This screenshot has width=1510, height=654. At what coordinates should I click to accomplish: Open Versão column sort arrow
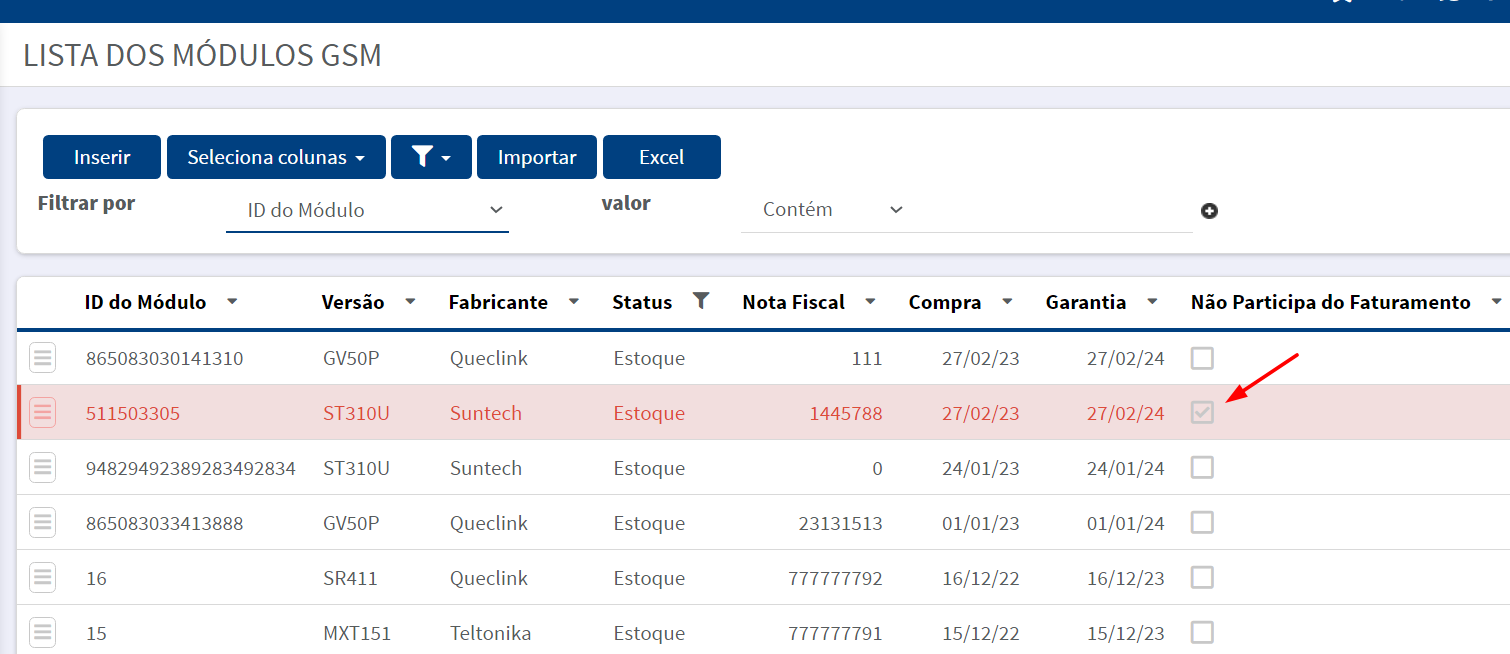point(410,301)
